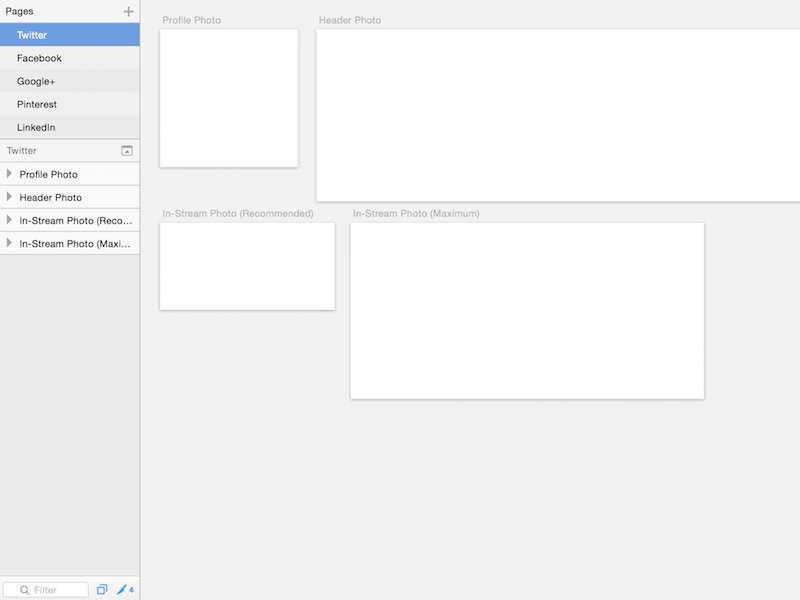Click the In-Stream Photo (Maximum) artboard title
This screenshot has width=800, height=600.
coord(416,213)
